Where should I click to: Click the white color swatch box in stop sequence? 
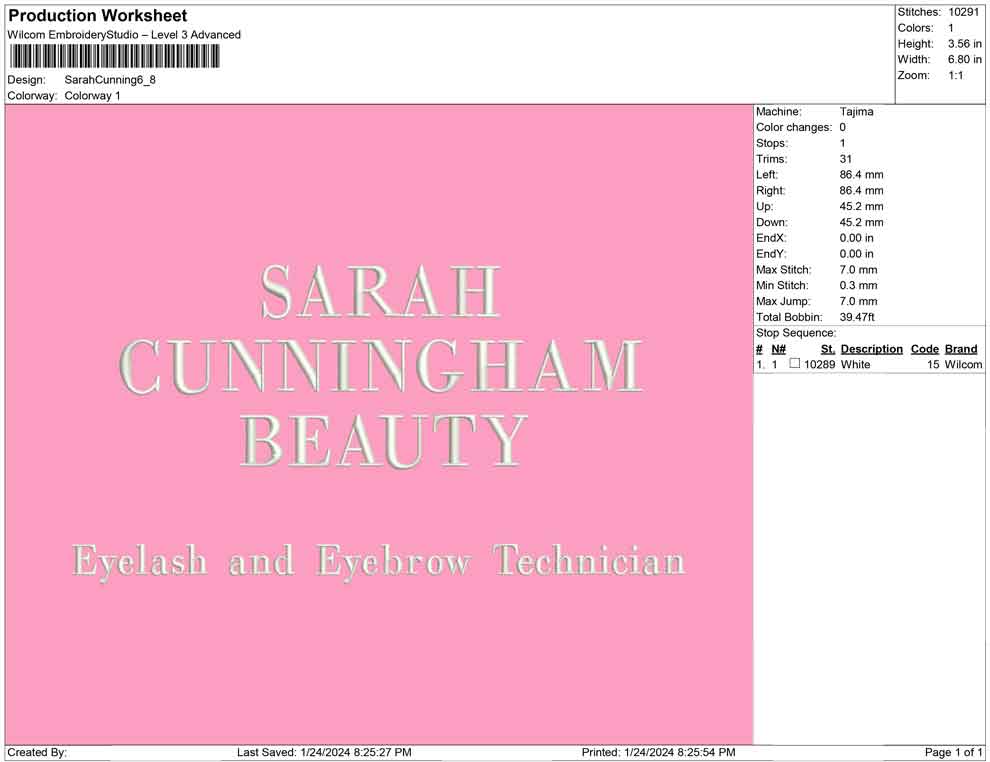point(795,364)
